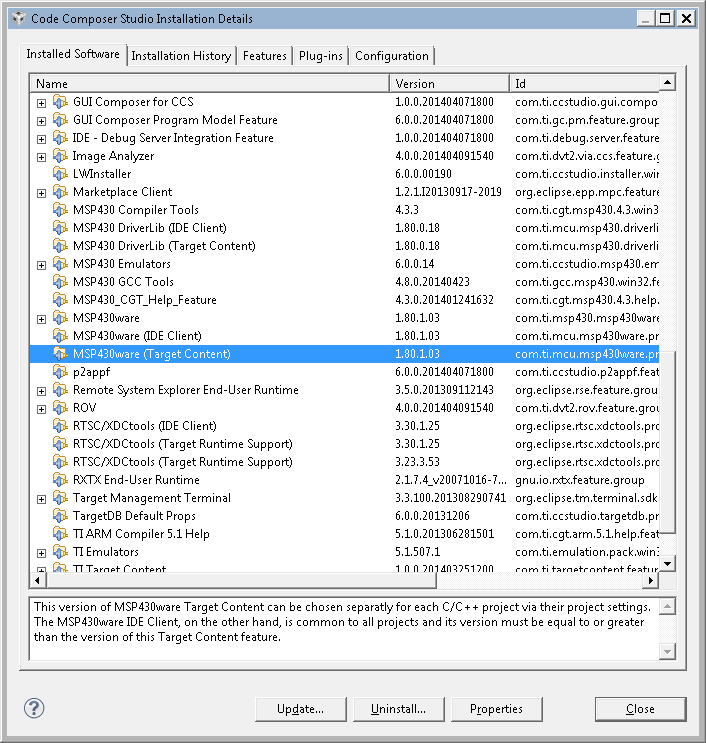This screenshot has width=706, height=743.
Task: Click the MSP430 GCC Tools icon
Action: [60, 282]
